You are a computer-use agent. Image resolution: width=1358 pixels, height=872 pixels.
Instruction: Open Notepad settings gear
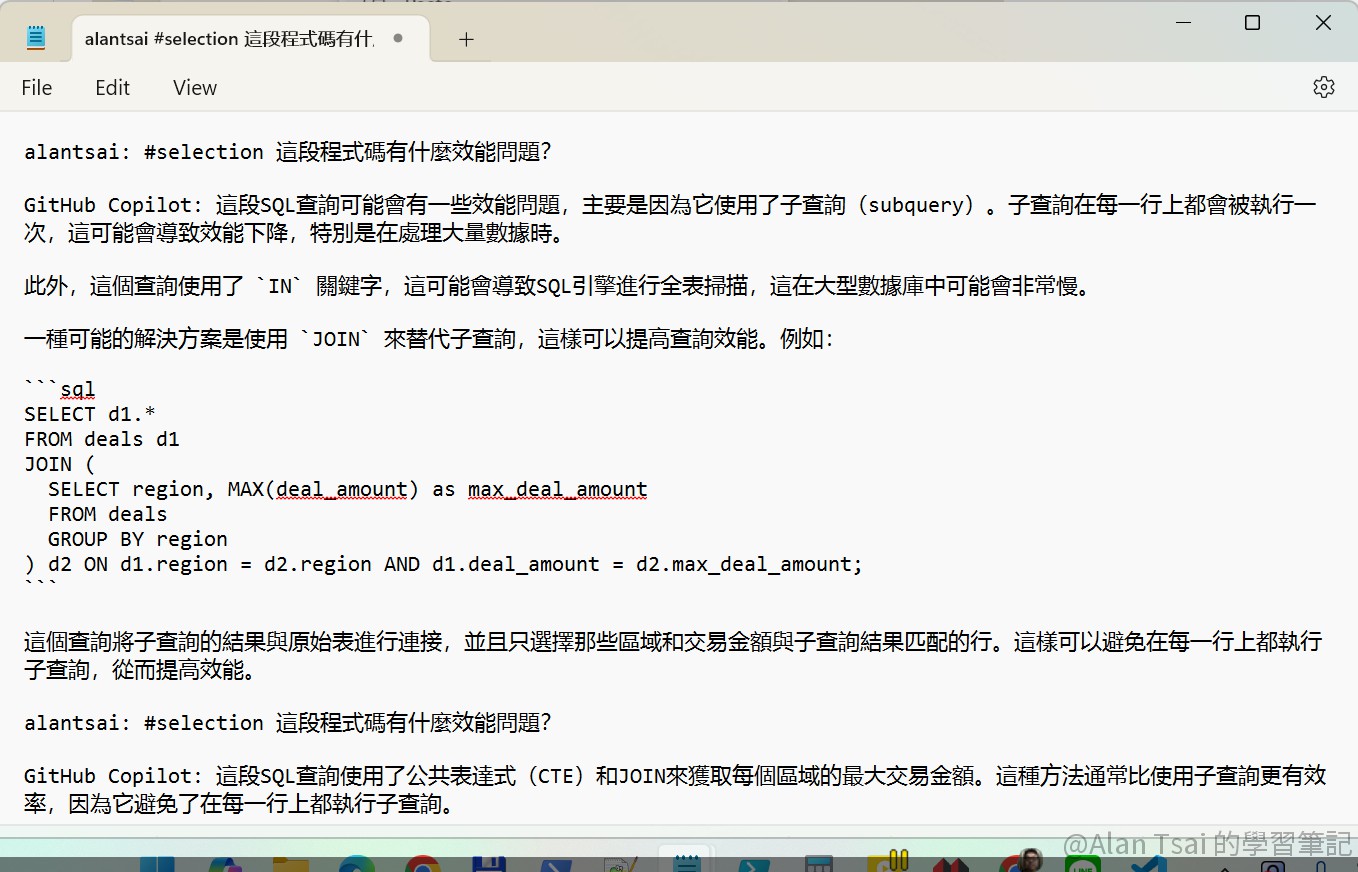point(1323,87)
